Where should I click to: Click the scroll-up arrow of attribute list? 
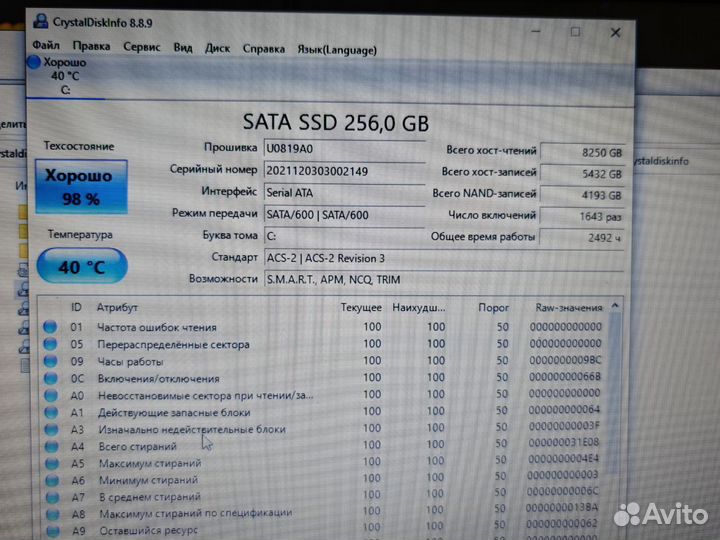click(x=615, y=305)
